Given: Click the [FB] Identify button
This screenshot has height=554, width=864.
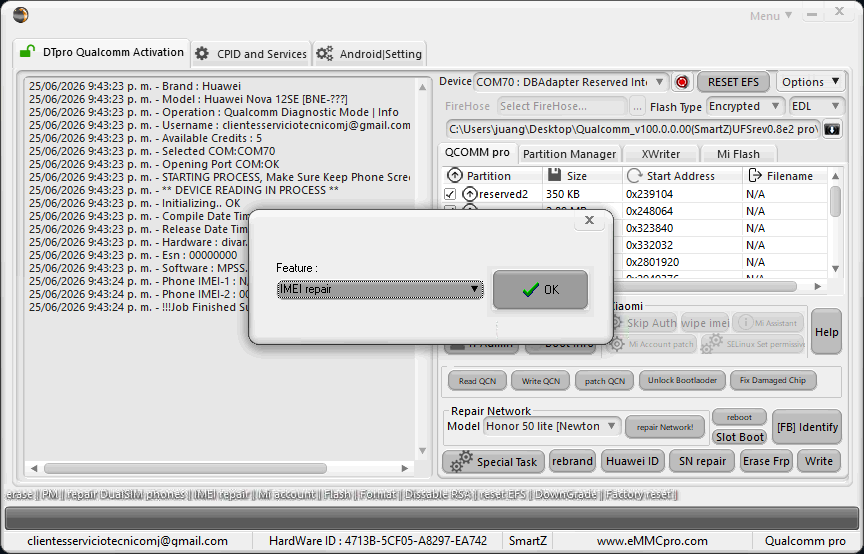Looking at the screenshot, I should coord(807,427).
